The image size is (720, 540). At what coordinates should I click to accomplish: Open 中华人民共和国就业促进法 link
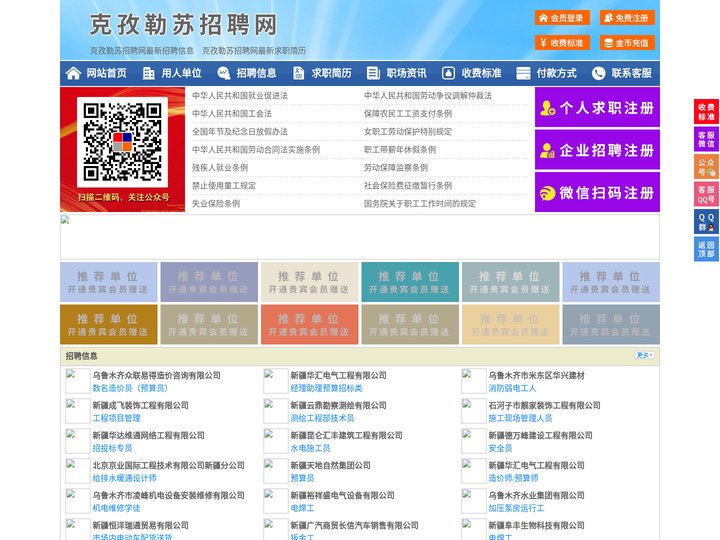click(240, 96)
